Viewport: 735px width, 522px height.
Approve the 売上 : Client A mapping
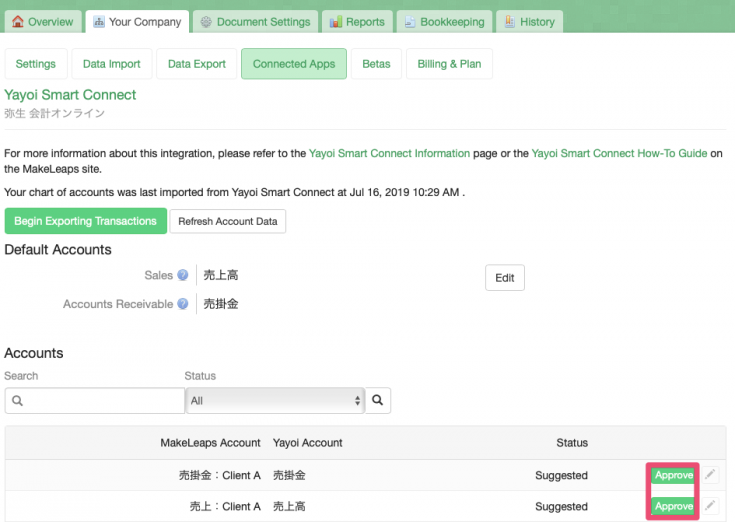click(x=673, y=506)
